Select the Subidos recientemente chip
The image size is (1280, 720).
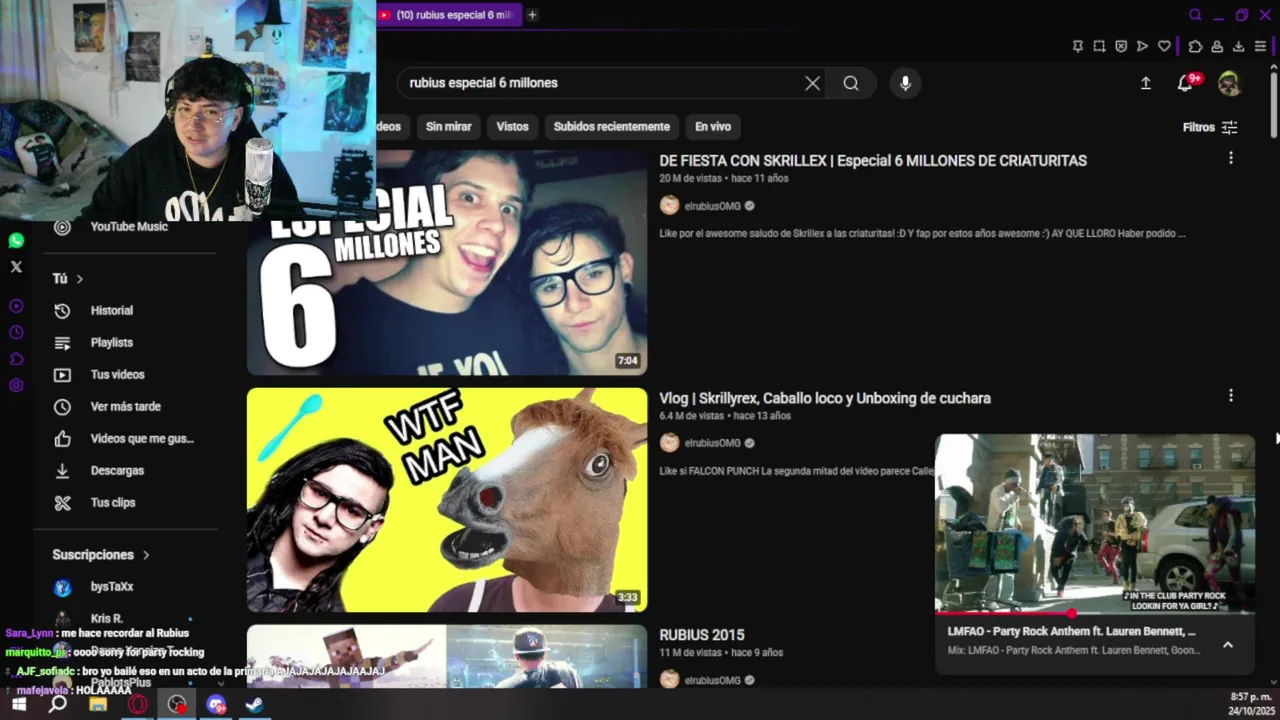click(612, 127)
